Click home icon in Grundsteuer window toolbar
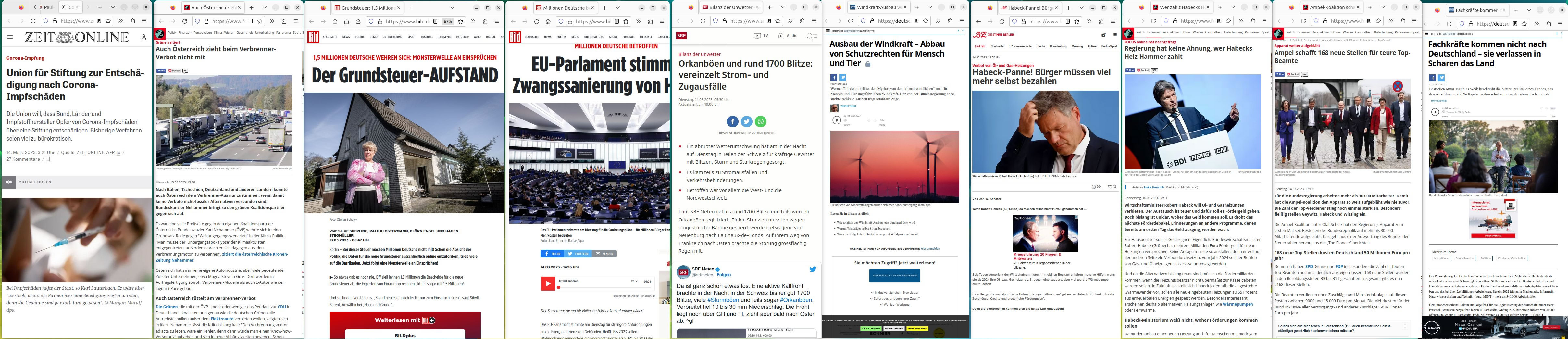The width and height of the screenshot is (1568, 339). coord(346,21)
